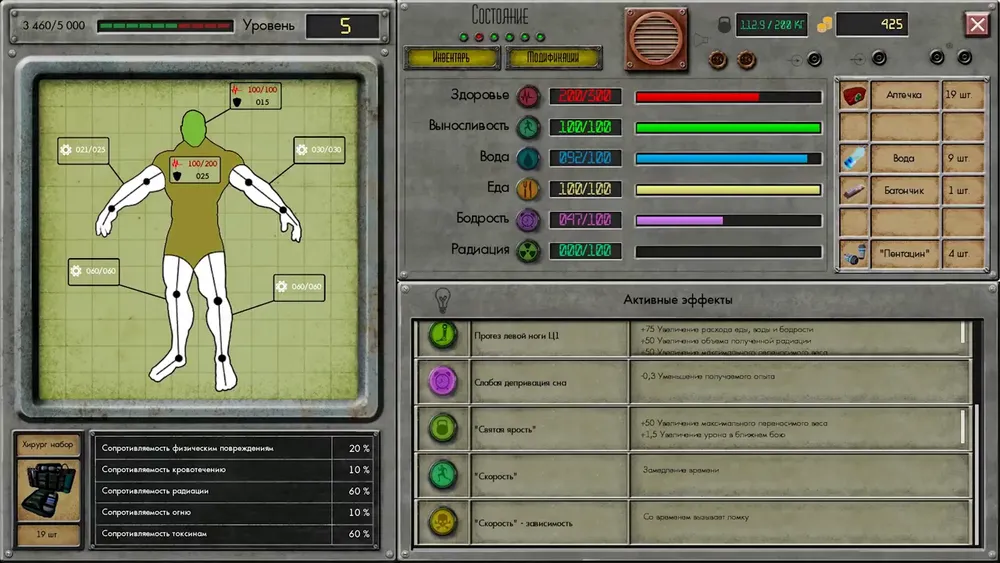Screen dimensions: 1000x563
Task: Toggle the left copper knob under speaker
Action: click(x=718, y=60)
